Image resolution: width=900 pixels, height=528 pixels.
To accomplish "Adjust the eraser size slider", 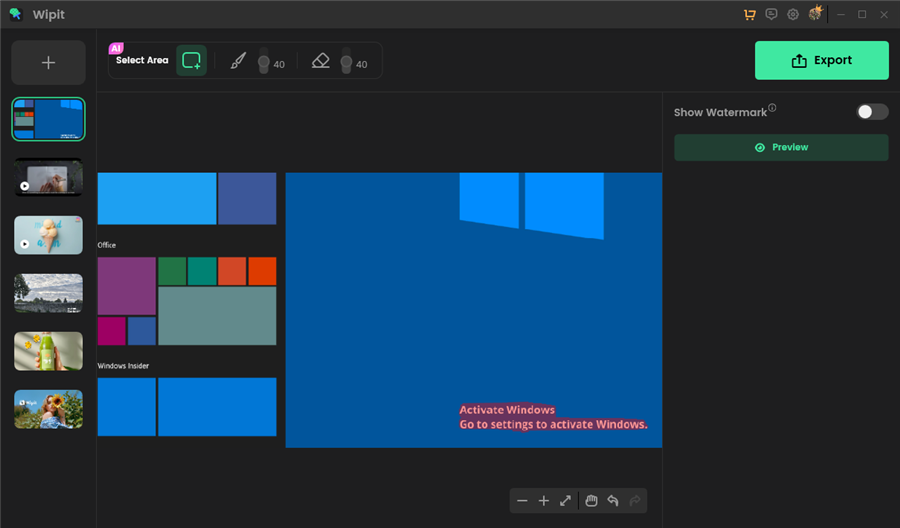I will pyautogui.click(x=346, y=61).
